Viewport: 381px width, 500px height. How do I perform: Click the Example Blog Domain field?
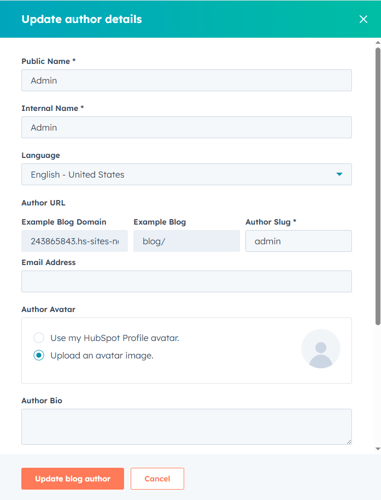click(x=74, y=241)
